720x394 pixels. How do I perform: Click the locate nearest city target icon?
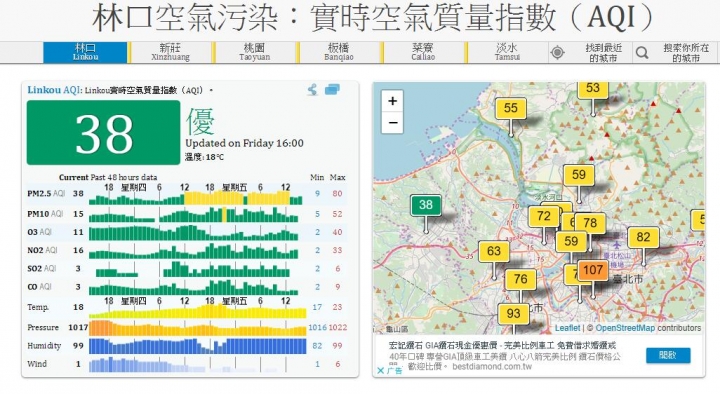(557, 53)
